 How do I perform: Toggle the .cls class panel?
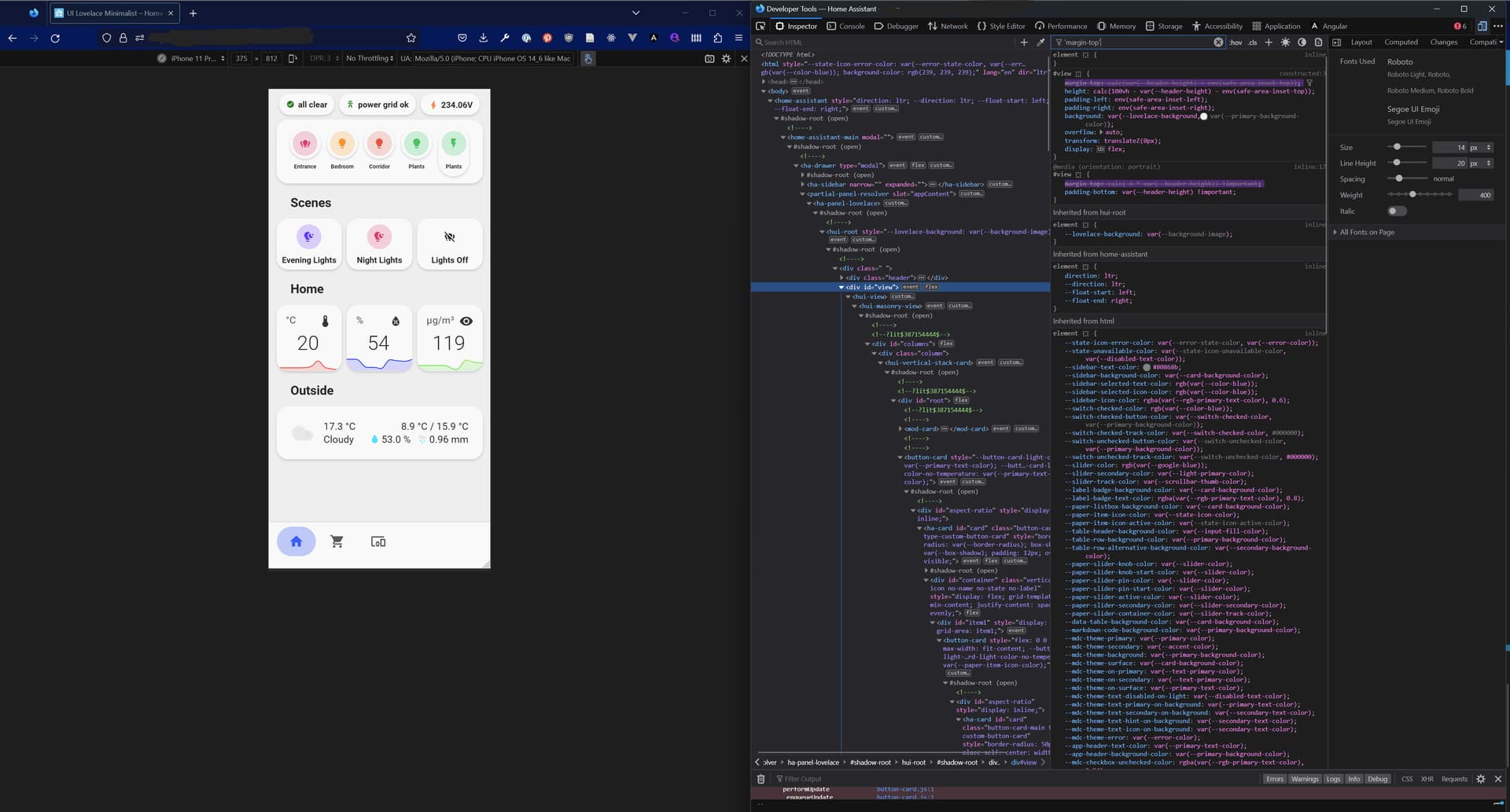[x=1252, y=42]
